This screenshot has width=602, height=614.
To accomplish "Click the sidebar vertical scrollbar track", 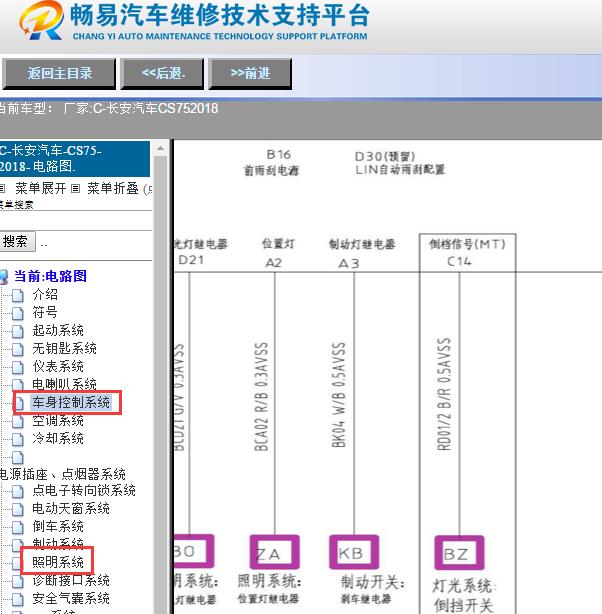I will 161,384.
